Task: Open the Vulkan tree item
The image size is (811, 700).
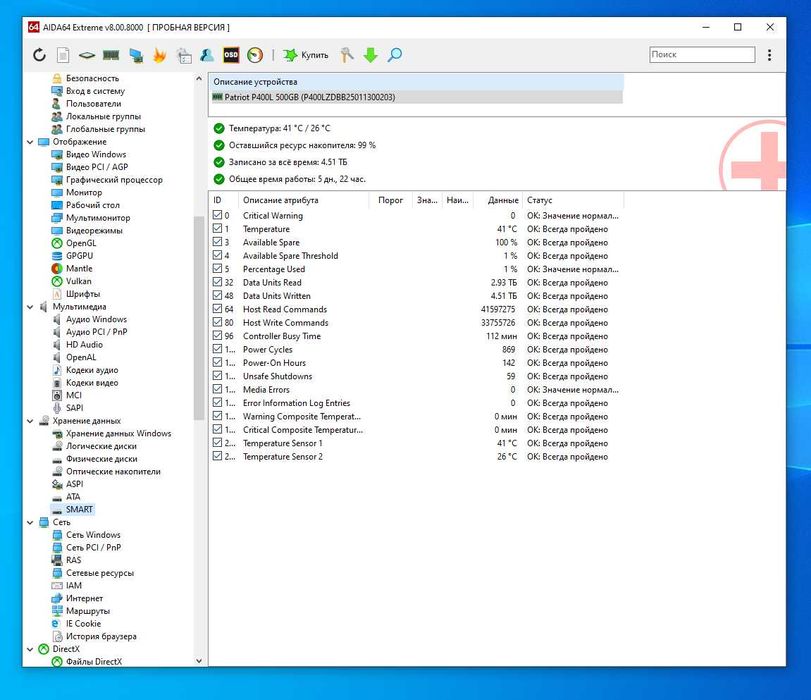Action: click(78, 281)
